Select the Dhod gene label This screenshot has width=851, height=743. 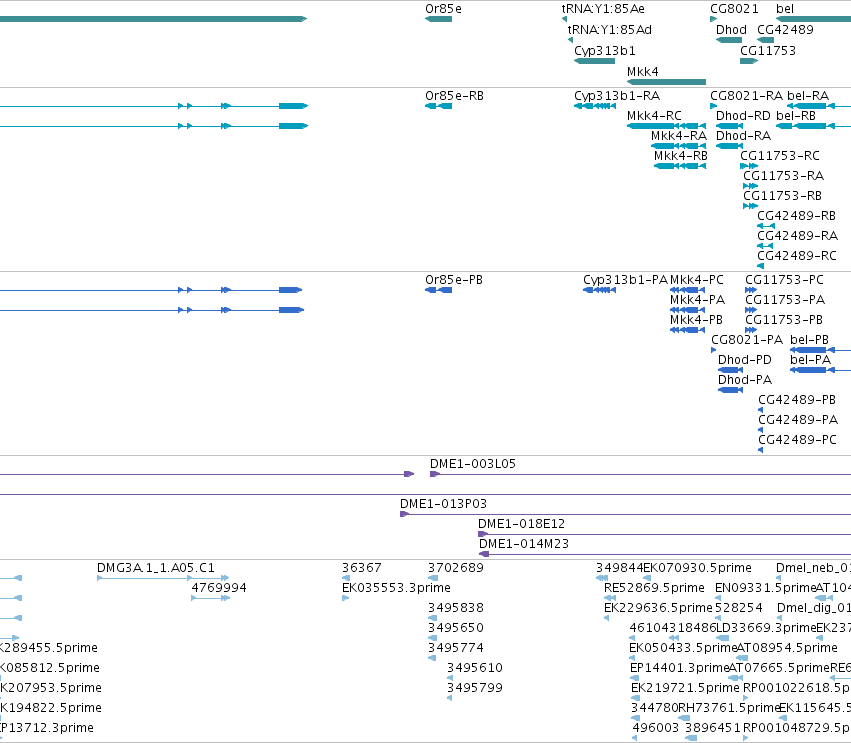[731, 30]
